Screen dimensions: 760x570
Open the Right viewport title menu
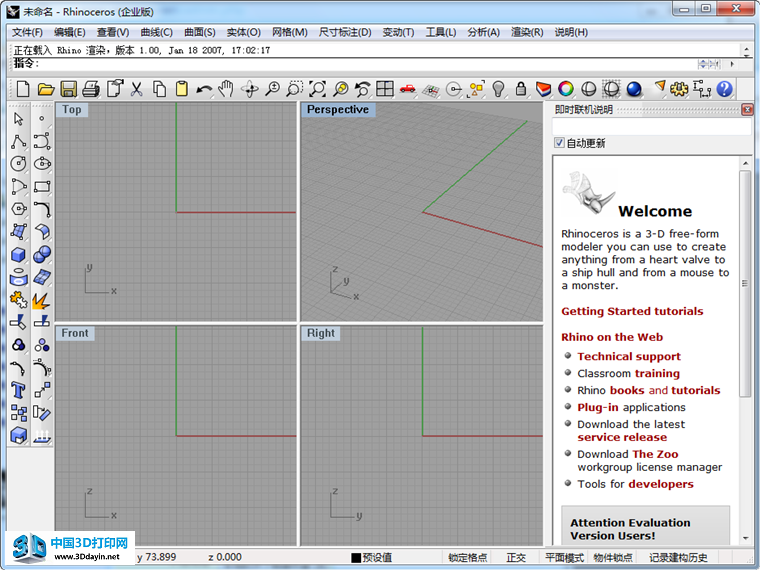(x=320, y=333)
